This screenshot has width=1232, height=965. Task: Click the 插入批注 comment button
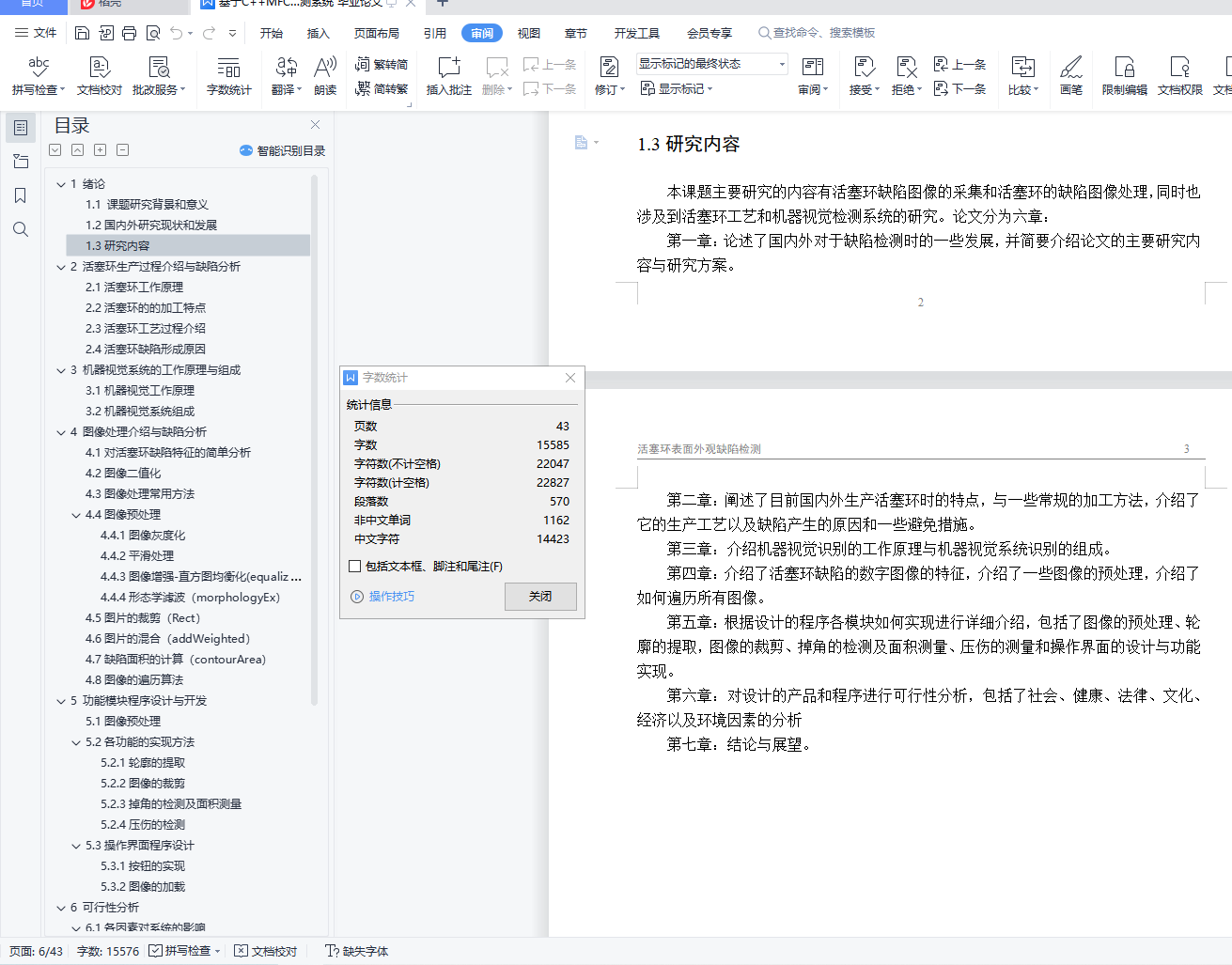[449, 75]
